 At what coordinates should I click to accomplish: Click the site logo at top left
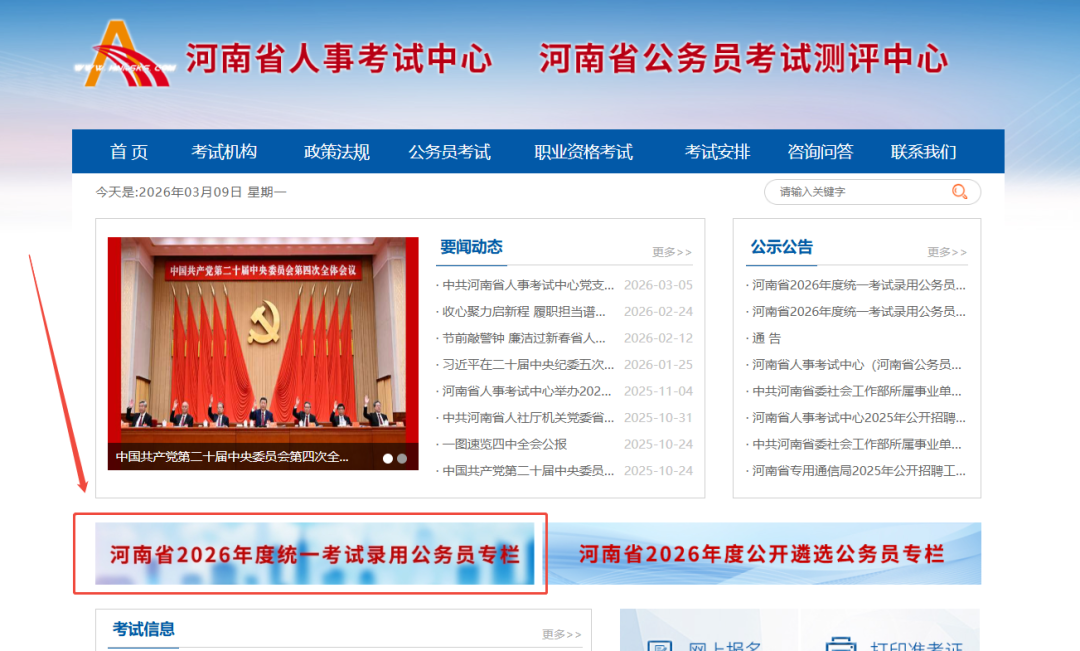pos(125,55)
